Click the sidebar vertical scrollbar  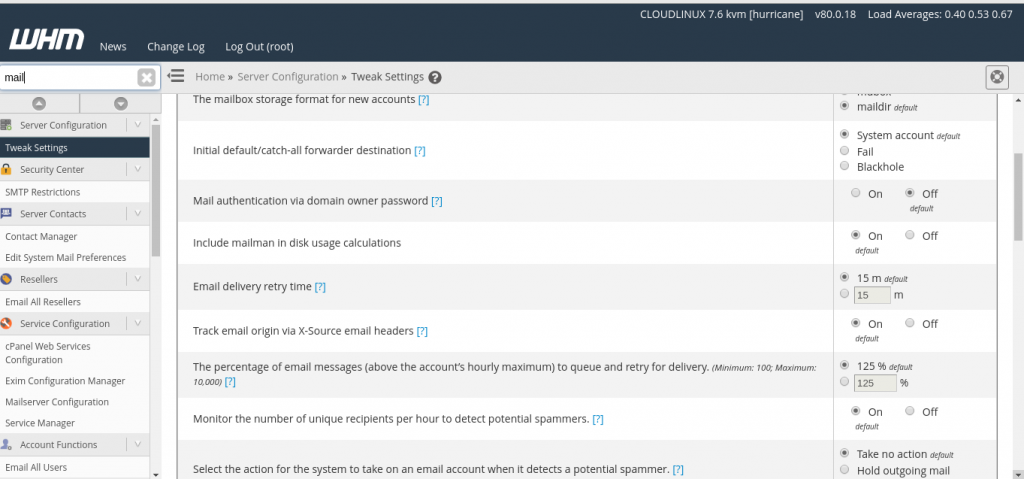(x=155, y=190)
